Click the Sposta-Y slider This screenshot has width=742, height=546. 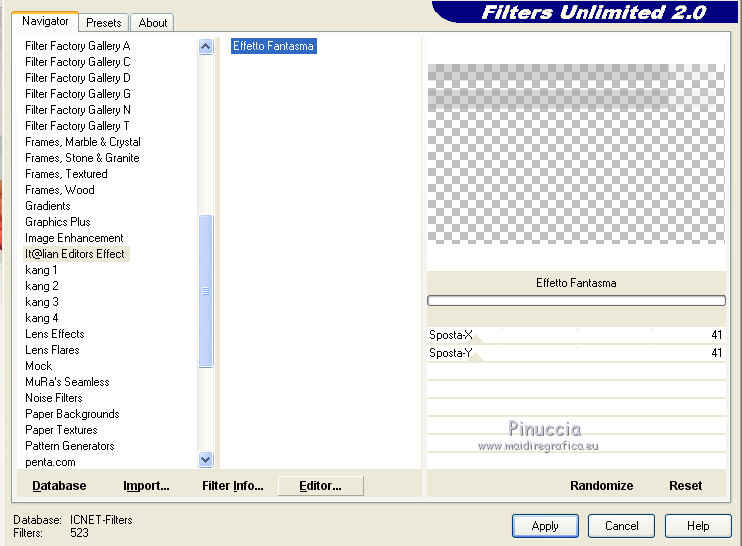point(576,353)
